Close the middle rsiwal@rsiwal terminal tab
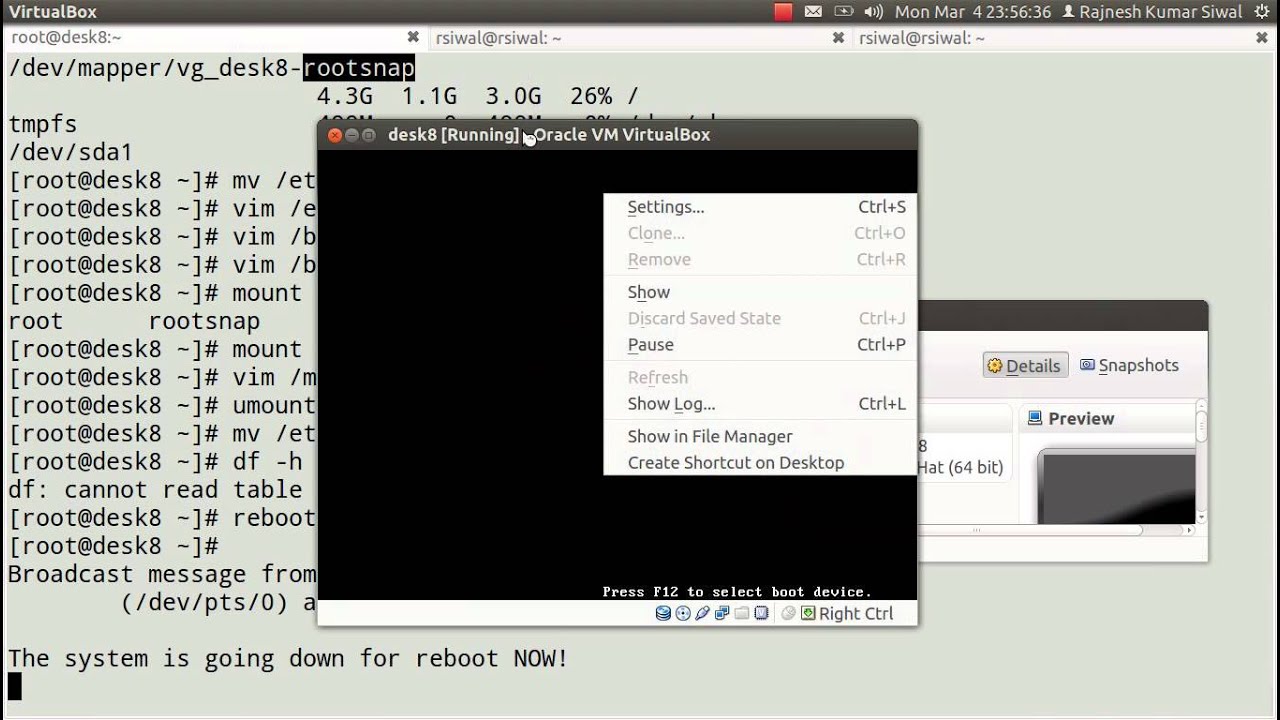The image size is (1280, 720). pos(839,38)
